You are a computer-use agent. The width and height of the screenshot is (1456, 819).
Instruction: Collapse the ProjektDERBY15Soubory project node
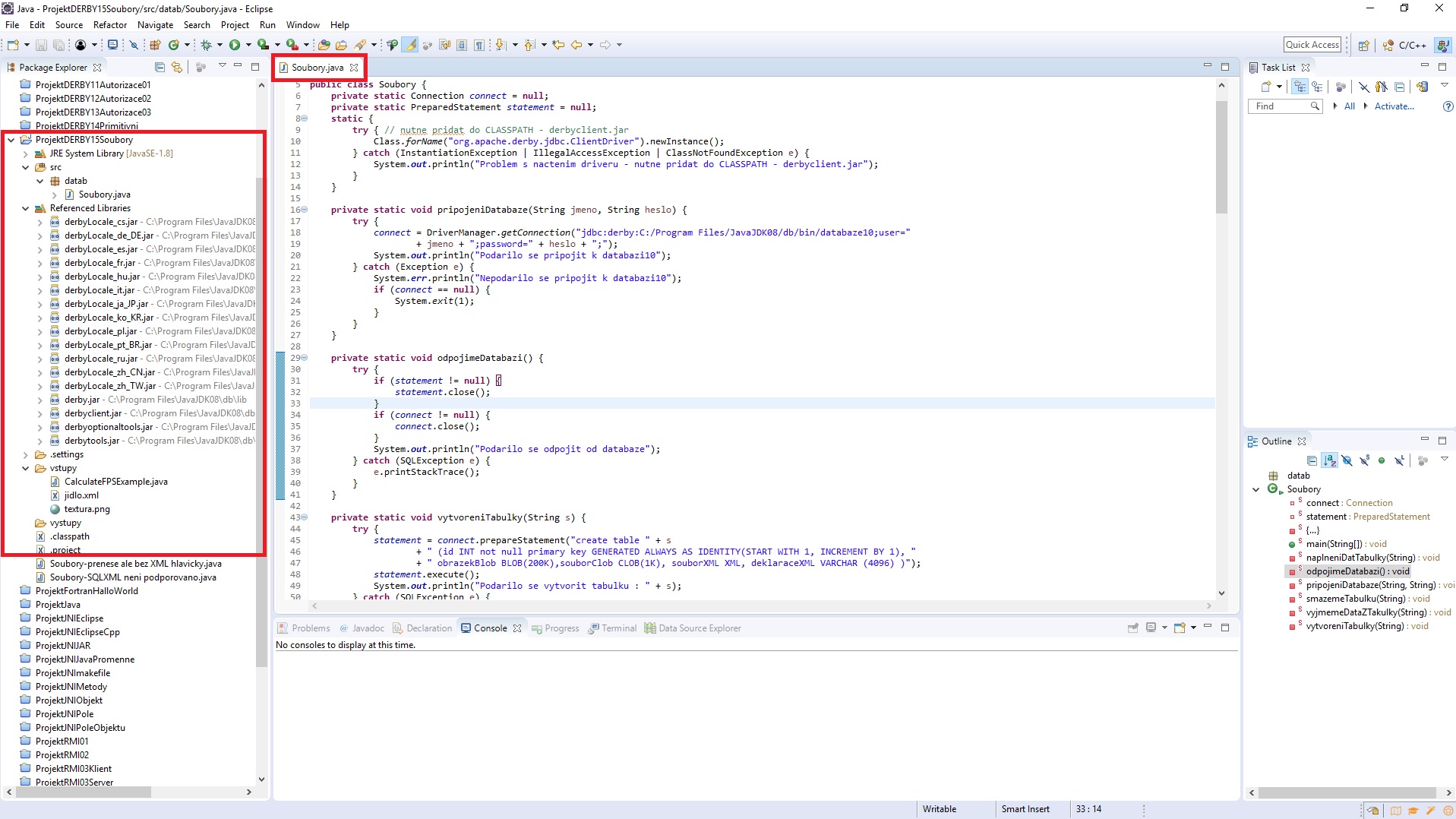tap(11, 140)
